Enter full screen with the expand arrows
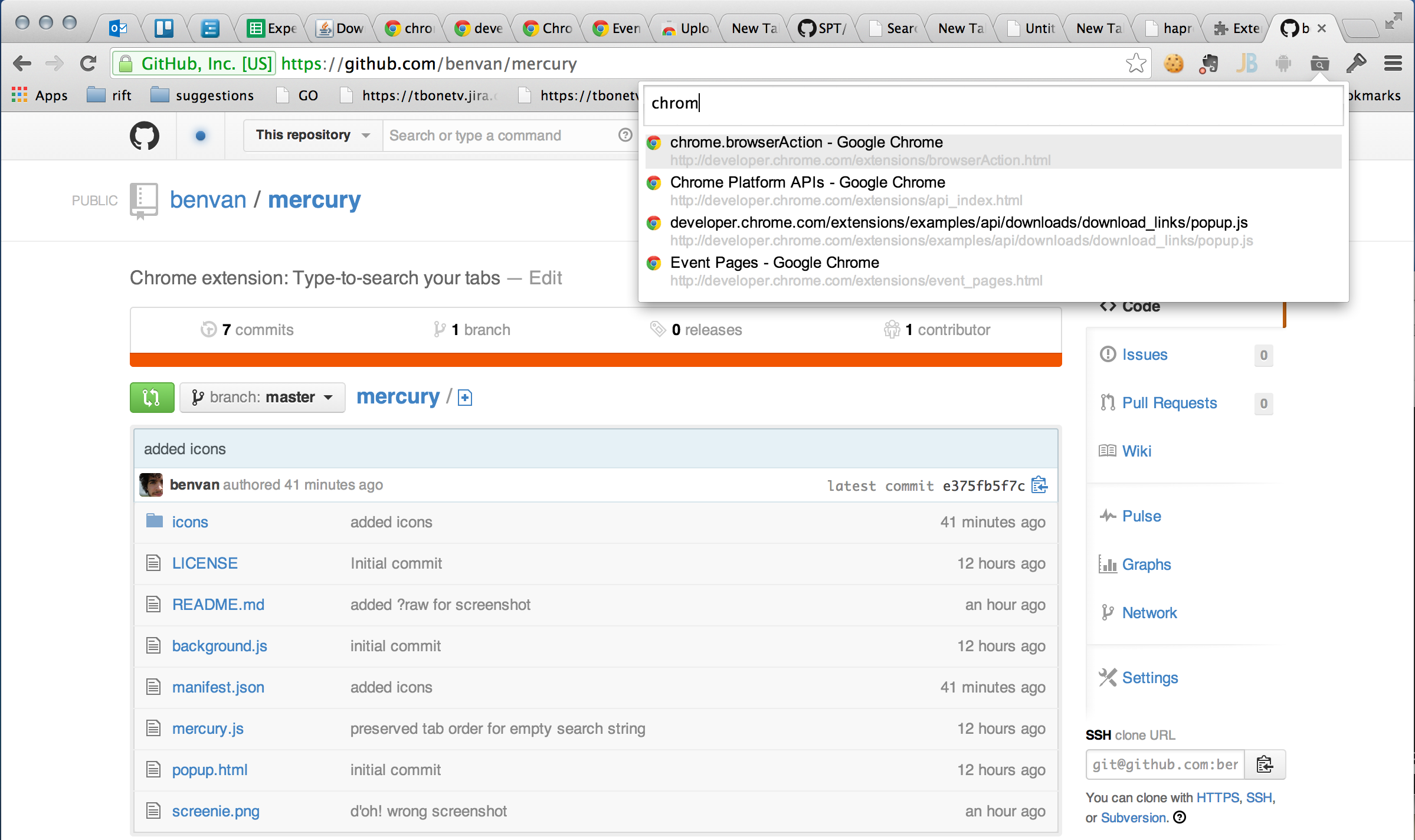The image size is (1415, 840). [x=1393, y=21]
